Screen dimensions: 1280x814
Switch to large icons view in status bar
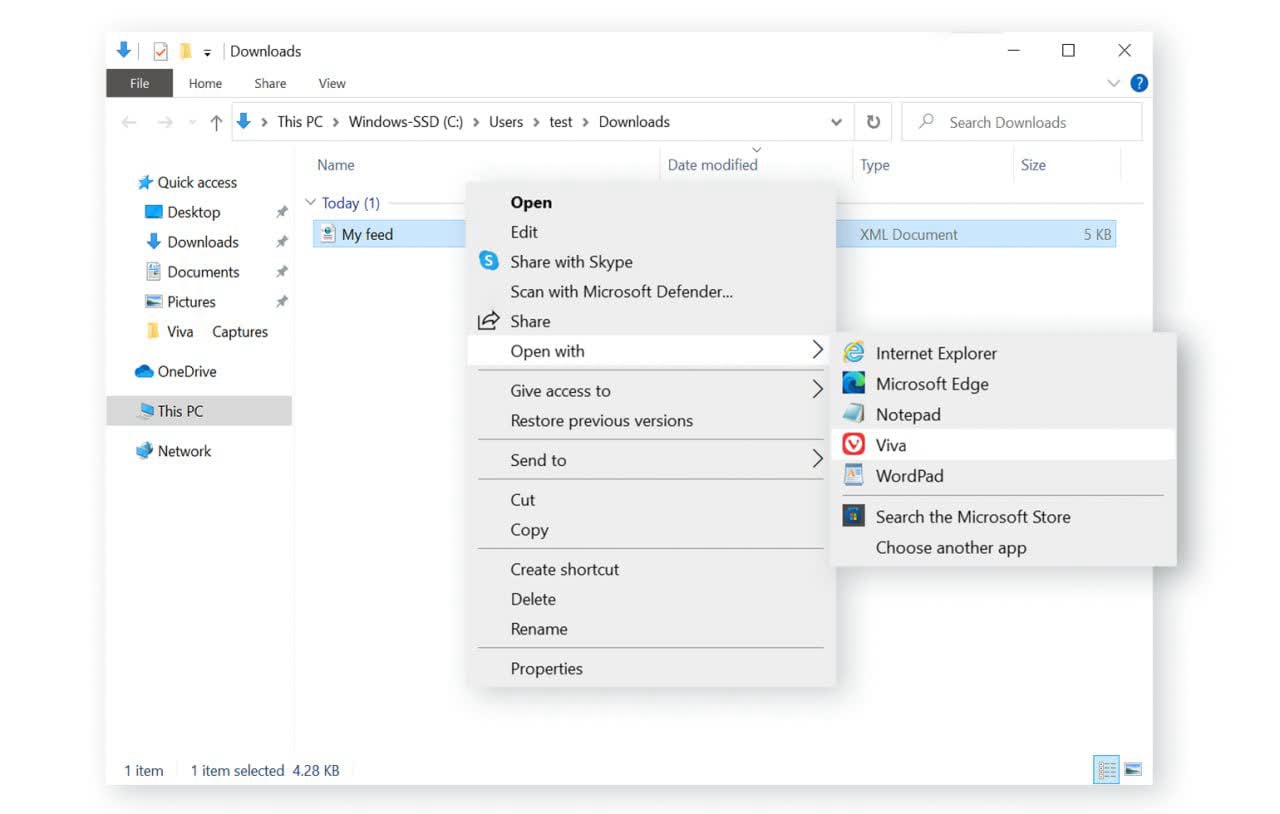tap(1133, 770)
